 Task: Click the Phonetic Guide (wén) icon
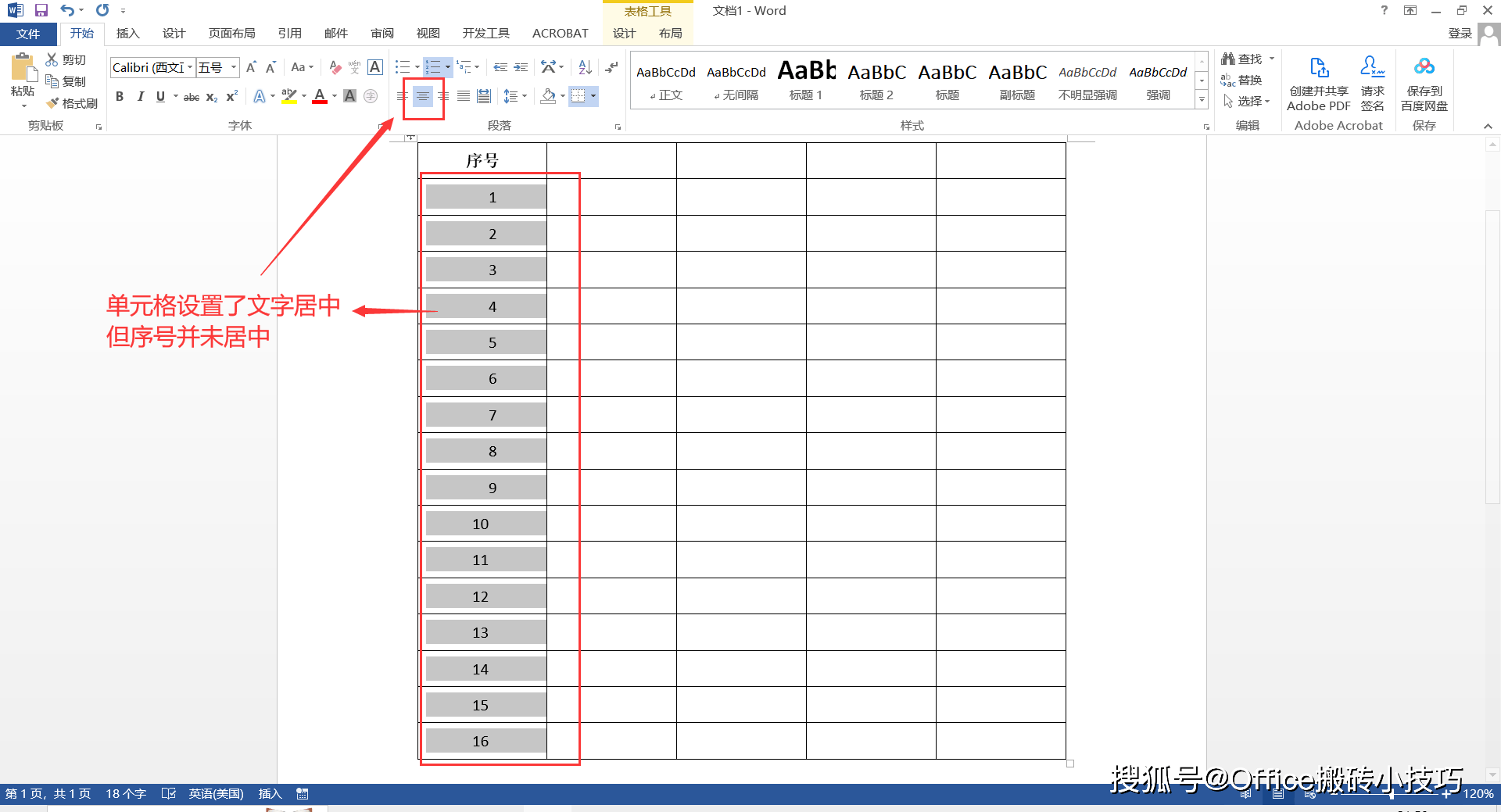click(354, 67)
